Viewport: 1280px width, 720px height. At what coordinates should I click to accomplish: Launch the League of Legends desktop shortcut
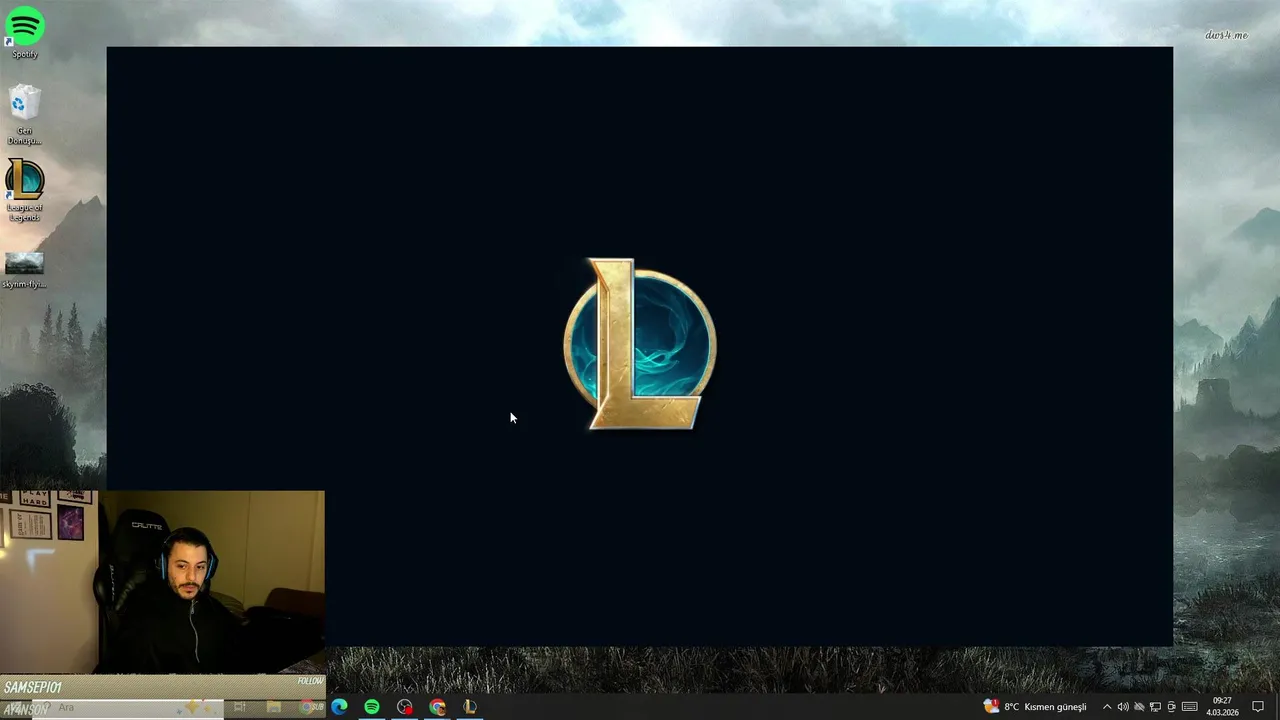pyautogui.click(x=25, y=191)
